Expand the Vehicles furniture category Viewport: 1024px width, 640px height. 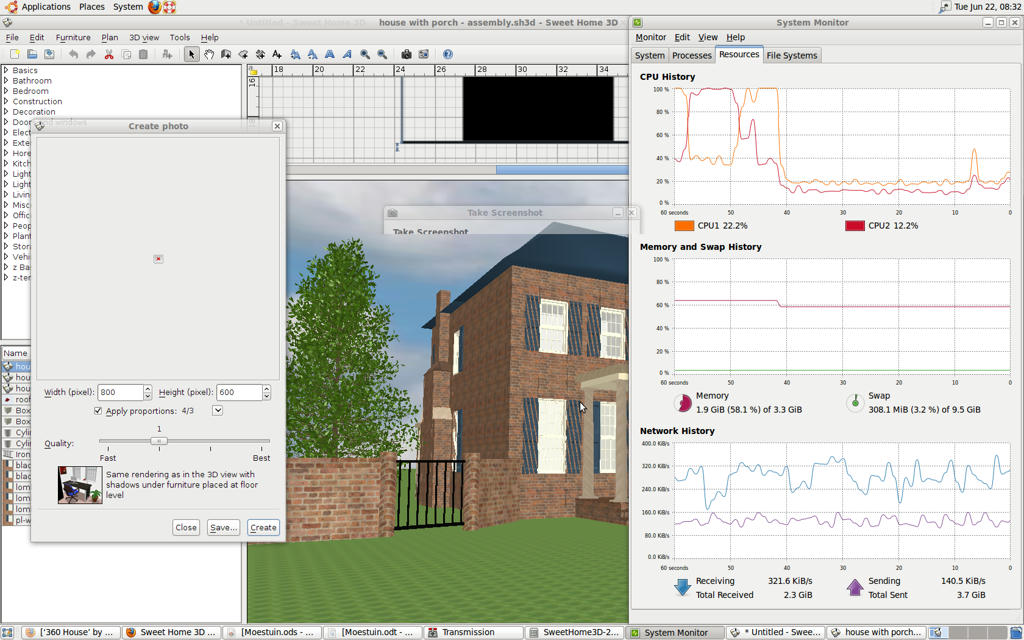(x=6, y=257)
